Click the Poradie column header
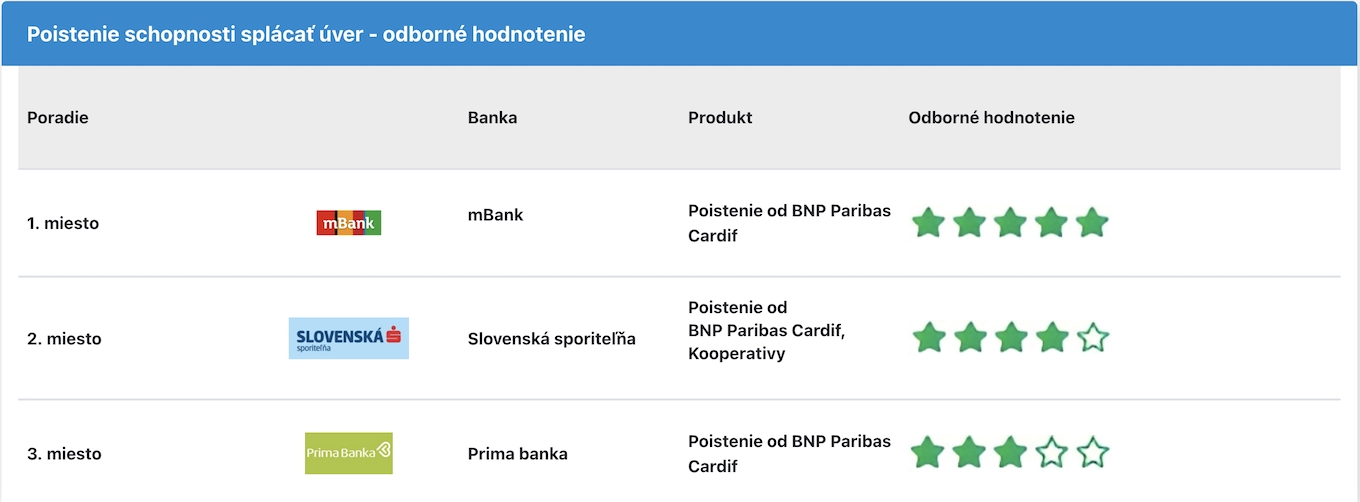The width and height of the screenshot is (1360, 502). [x=58, y=118]
